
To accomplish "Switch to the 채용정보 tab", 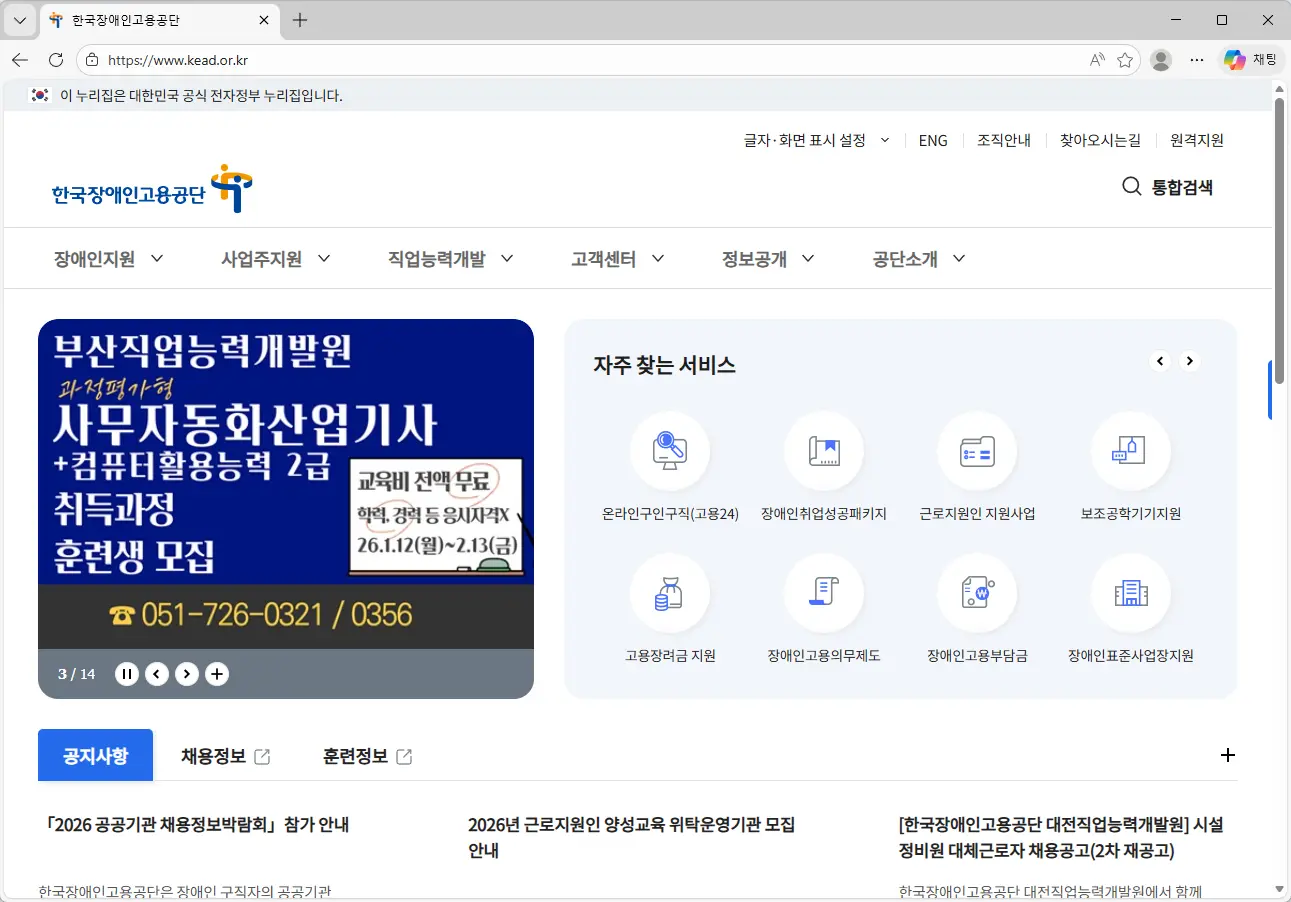I will [214, 756].
